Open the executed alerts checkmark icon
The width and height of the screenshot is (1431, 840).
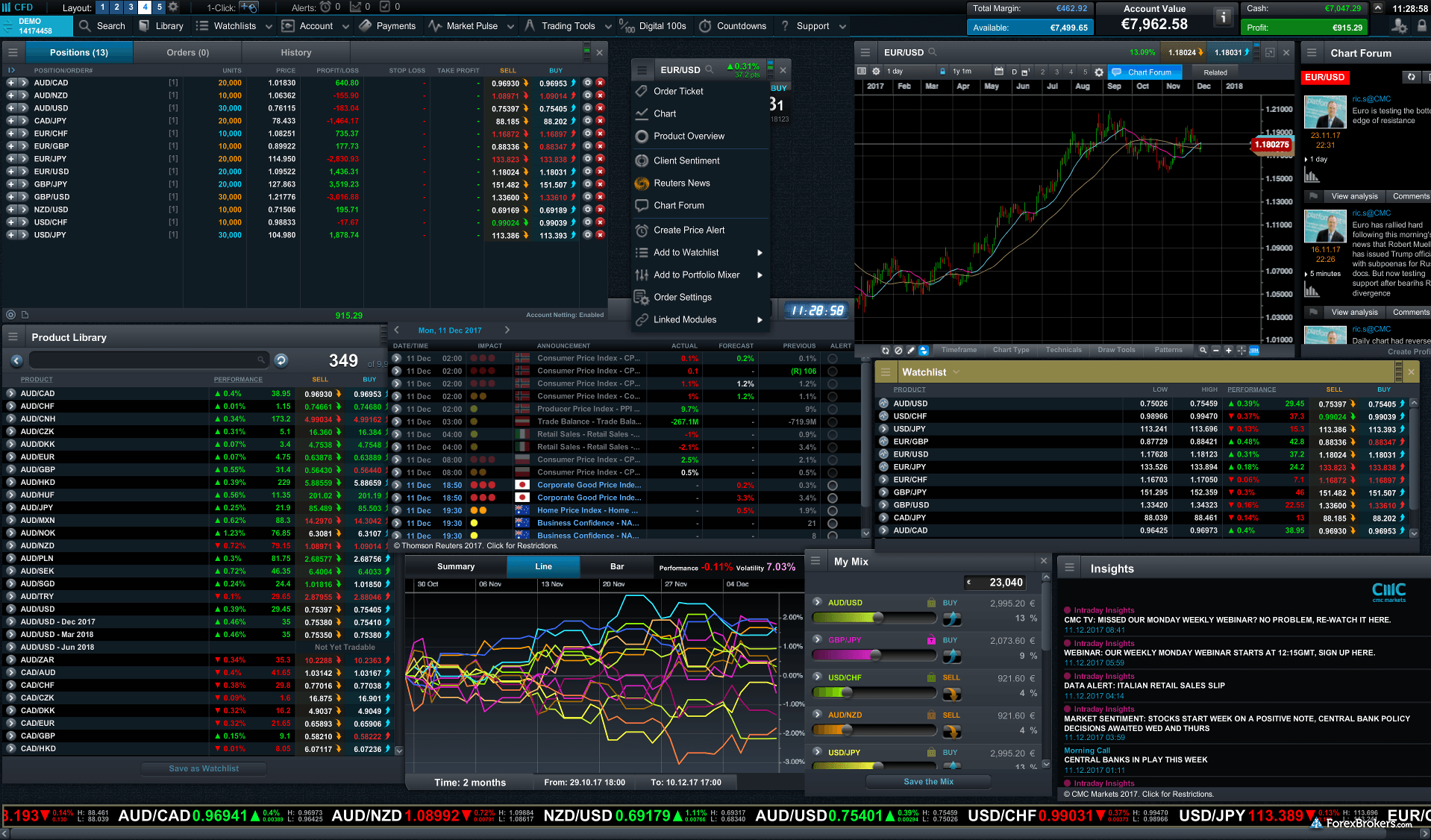[385, 7]
